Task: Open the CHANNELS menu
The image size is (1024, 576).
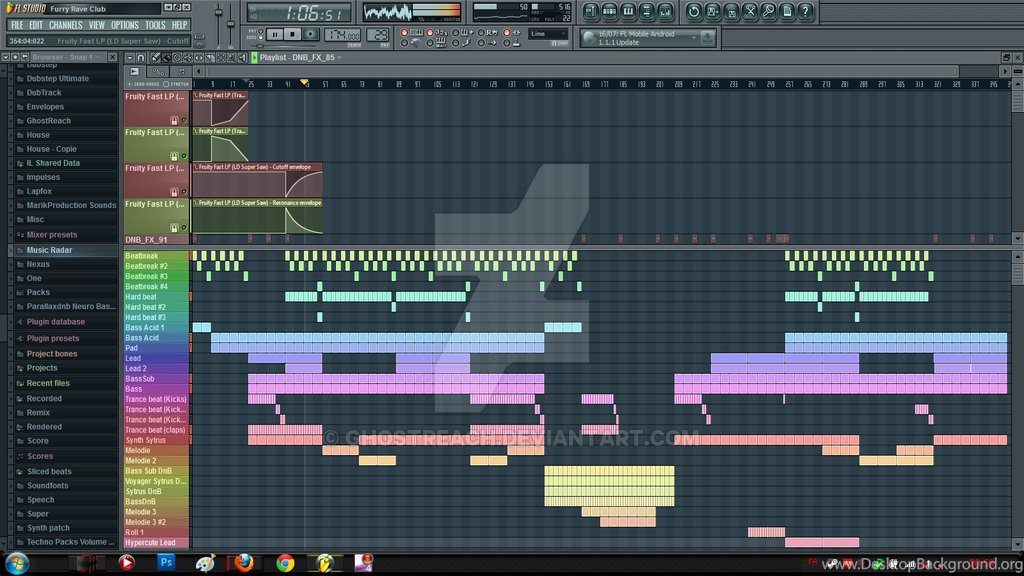Action: 65,25
